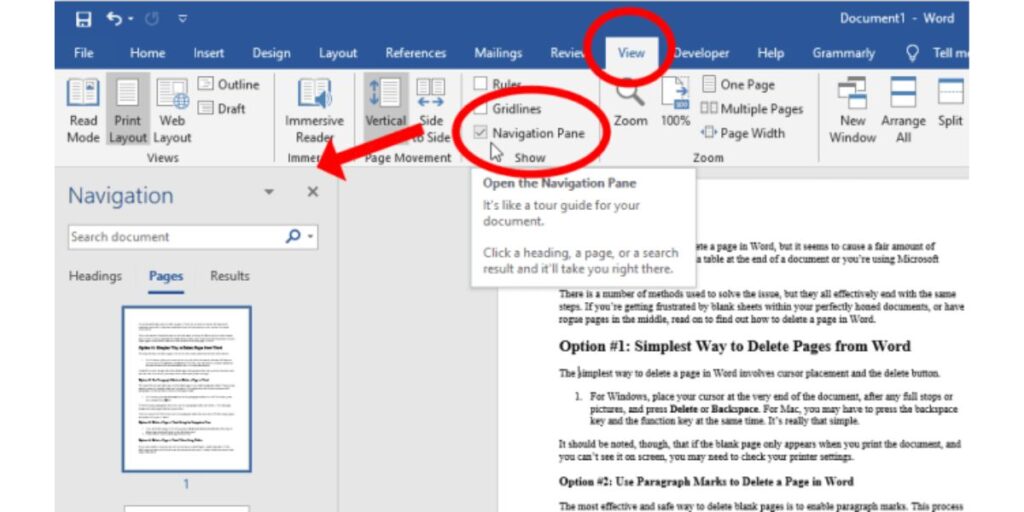Click the Redo icon in quick access
This screenshot has width=1024, height=512.
[x=152, y=20]
